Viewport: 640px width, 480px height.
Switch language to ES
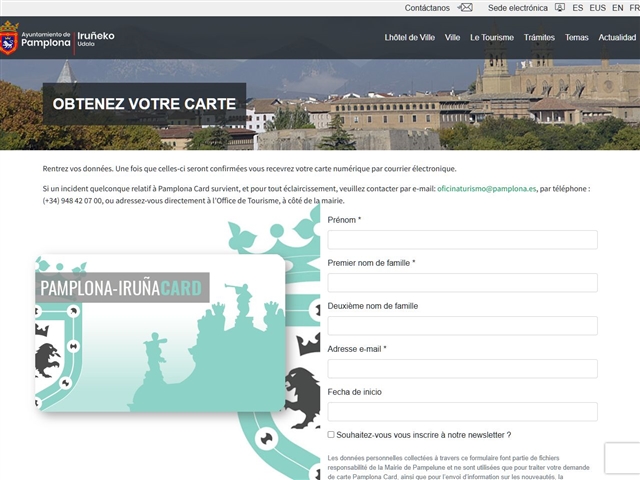point(578,8)
